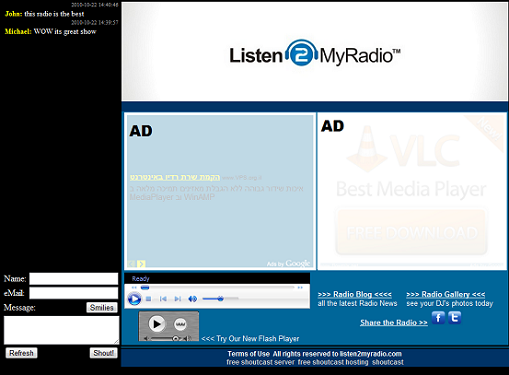The width and height of the screenshot is (509, 375).
Task: Stop the media player stream
Action: coord(149,299)
